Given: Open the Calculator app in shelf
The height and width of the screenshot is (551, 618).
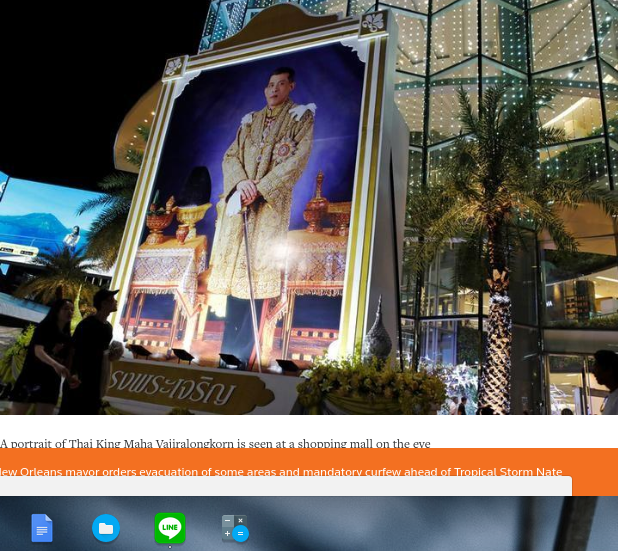Looking at the screenshot, I should tap(235, 528).
